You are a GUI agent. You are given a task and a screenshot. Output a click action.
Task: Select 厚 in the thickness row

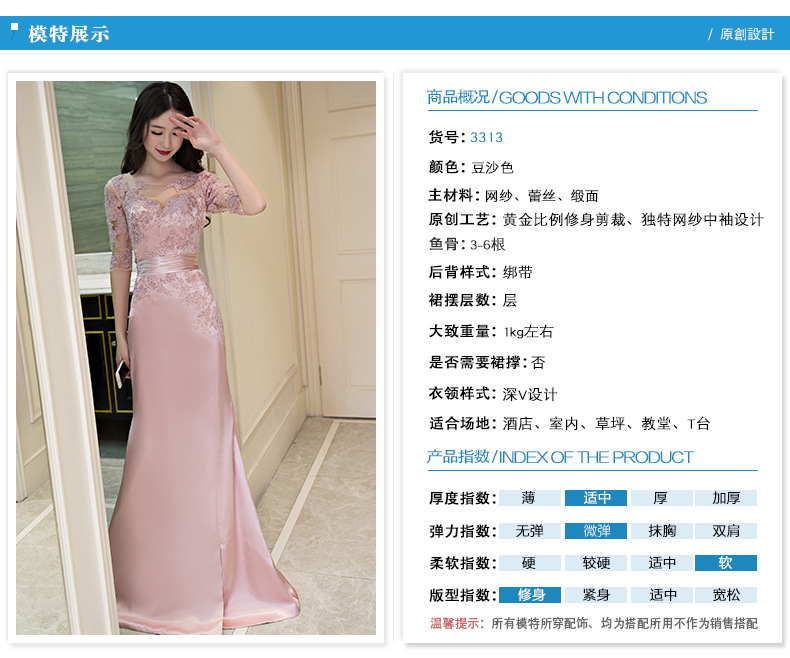[x=661, y=498]
